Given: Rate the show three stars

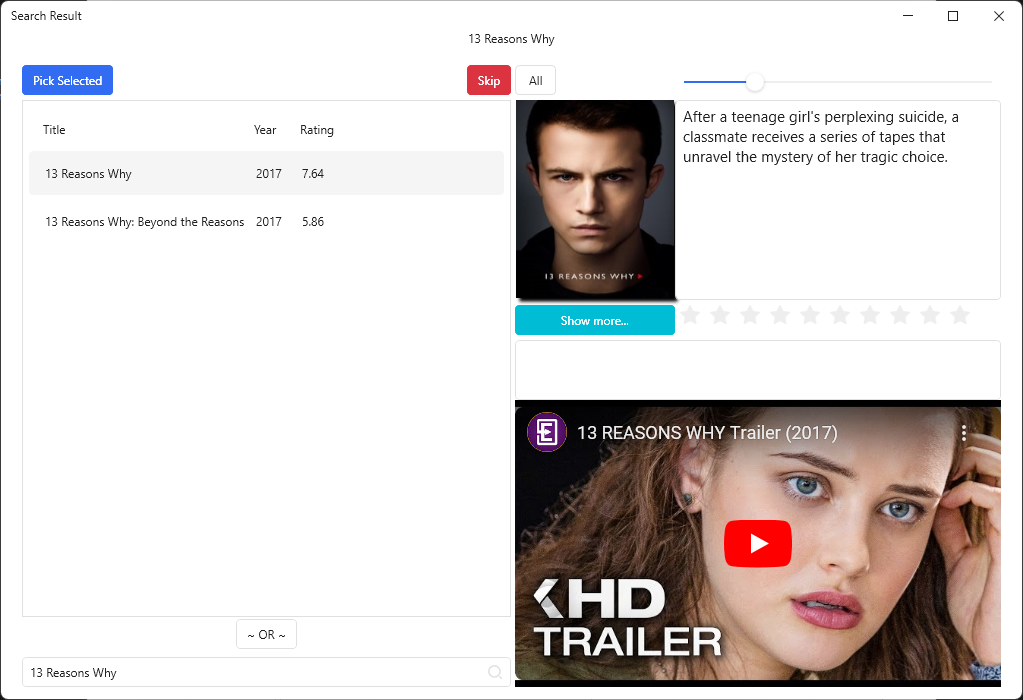Looking at the screenshot, I should [750, 316].
